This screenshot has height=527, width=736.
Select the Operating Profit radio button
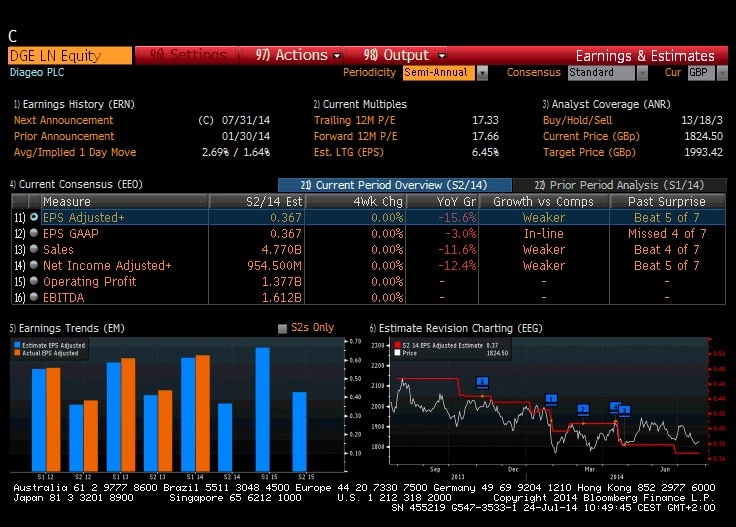(x=34, y=281)
